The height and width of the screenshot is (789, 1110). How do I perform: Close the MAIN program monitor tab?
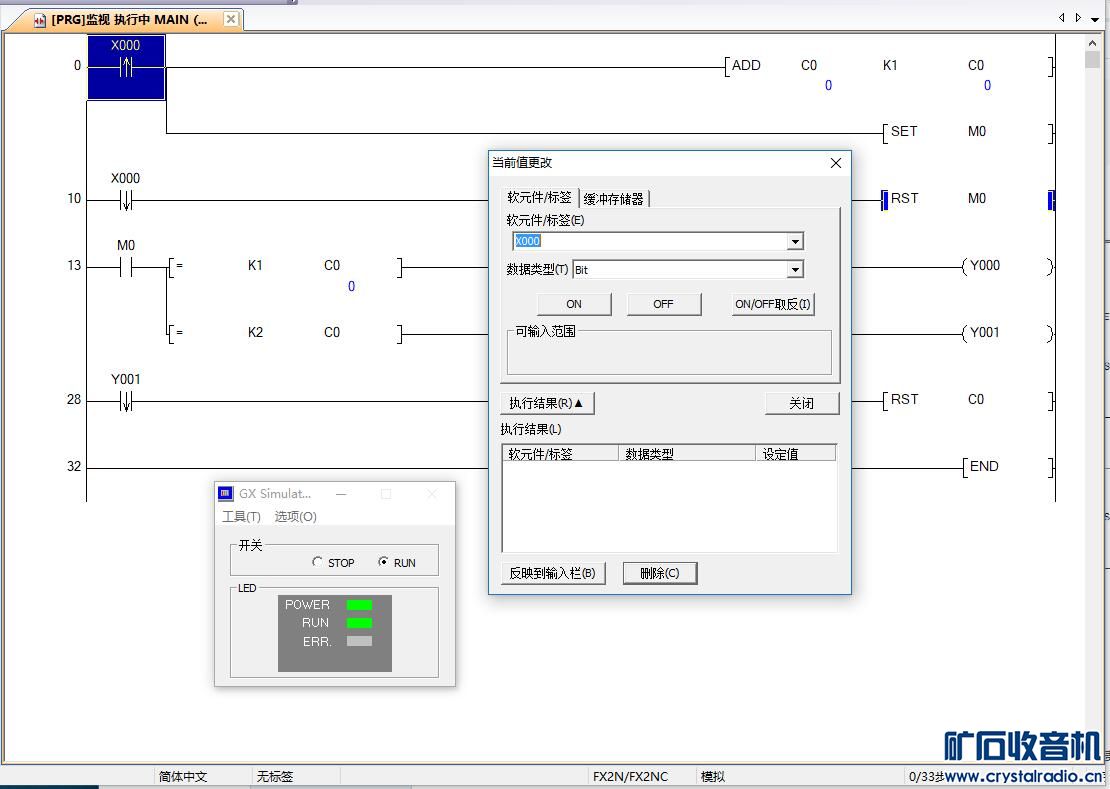coord(231,19)
